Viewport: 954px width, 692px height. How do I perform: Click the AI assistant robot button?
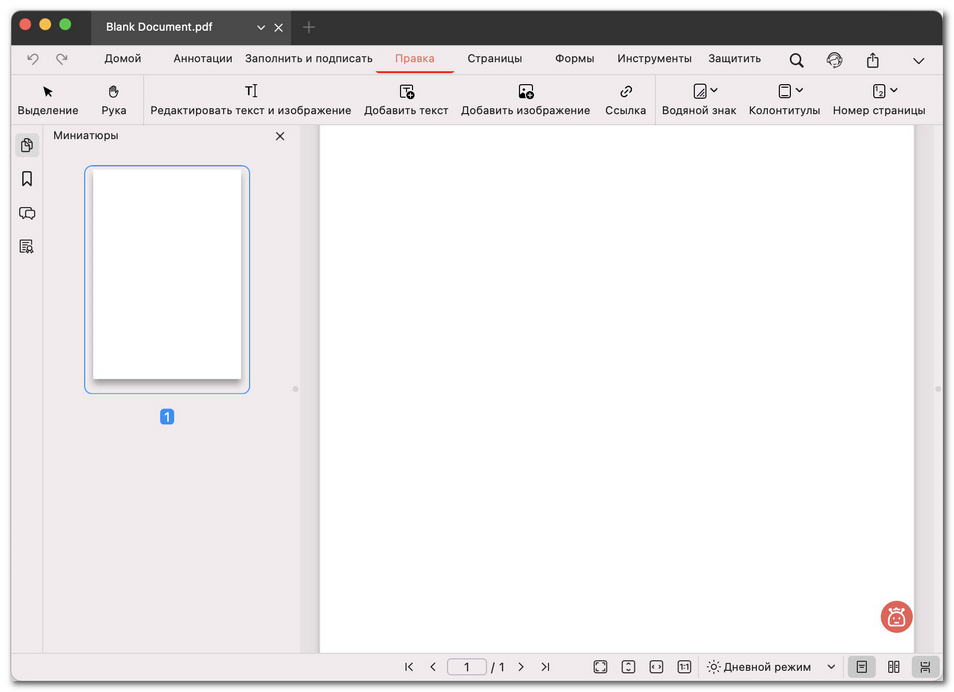point(895,617)
